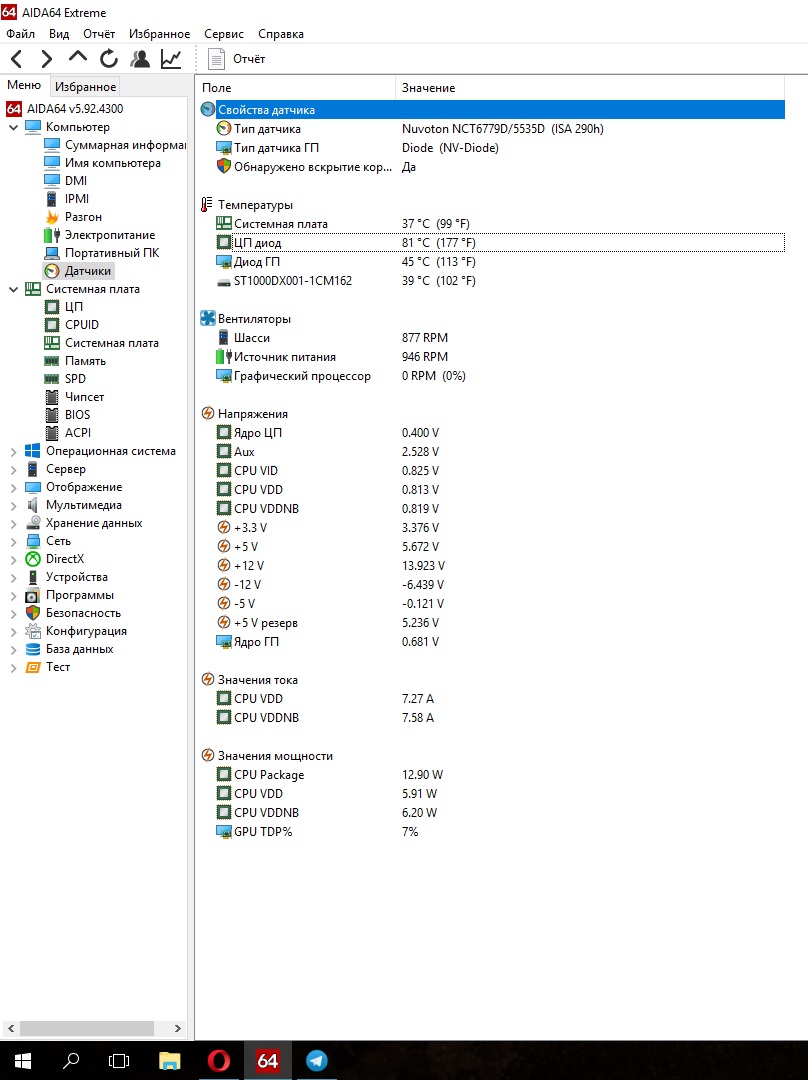Screen dimensions: 808x1080
Task: Click the Устройства tree item
Action: (66, 577)
